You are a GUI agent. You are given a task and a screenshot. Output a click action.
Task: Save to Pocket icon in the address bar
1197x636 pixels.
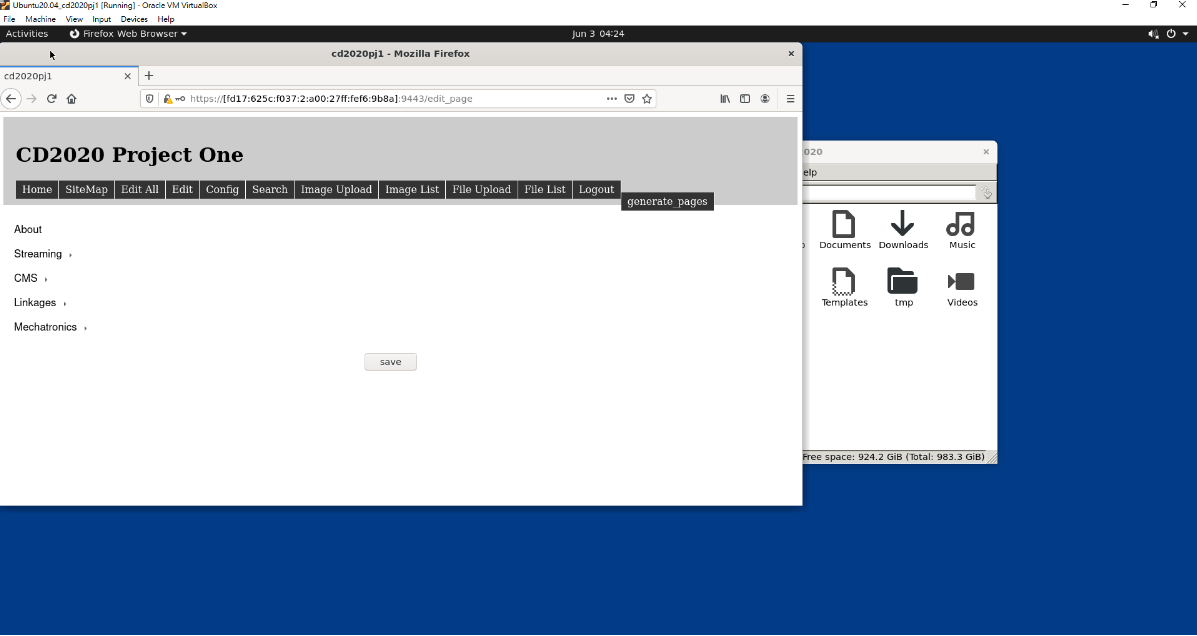coord(629,99)
